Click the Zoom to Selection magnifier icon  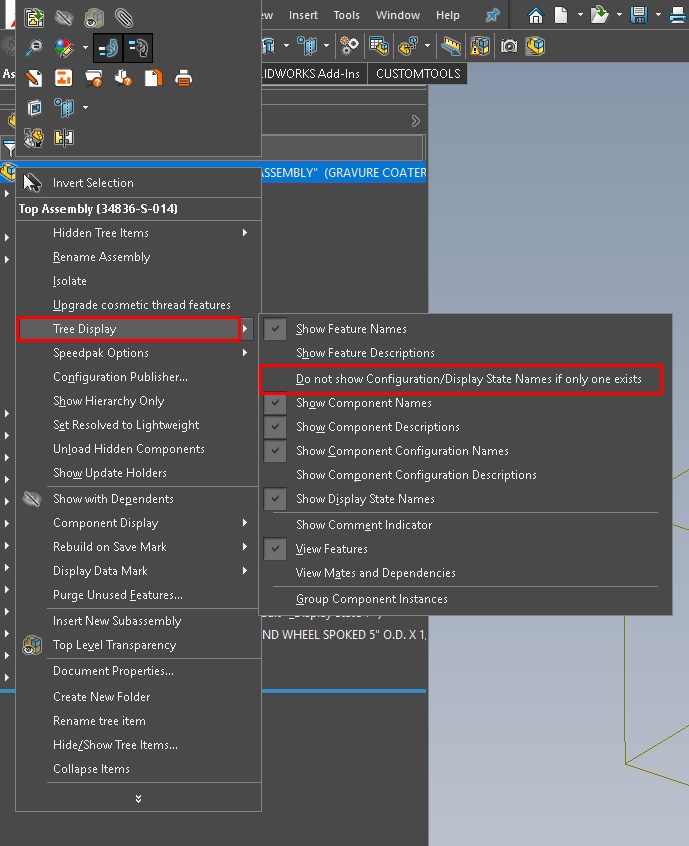[x=34, y=47]
